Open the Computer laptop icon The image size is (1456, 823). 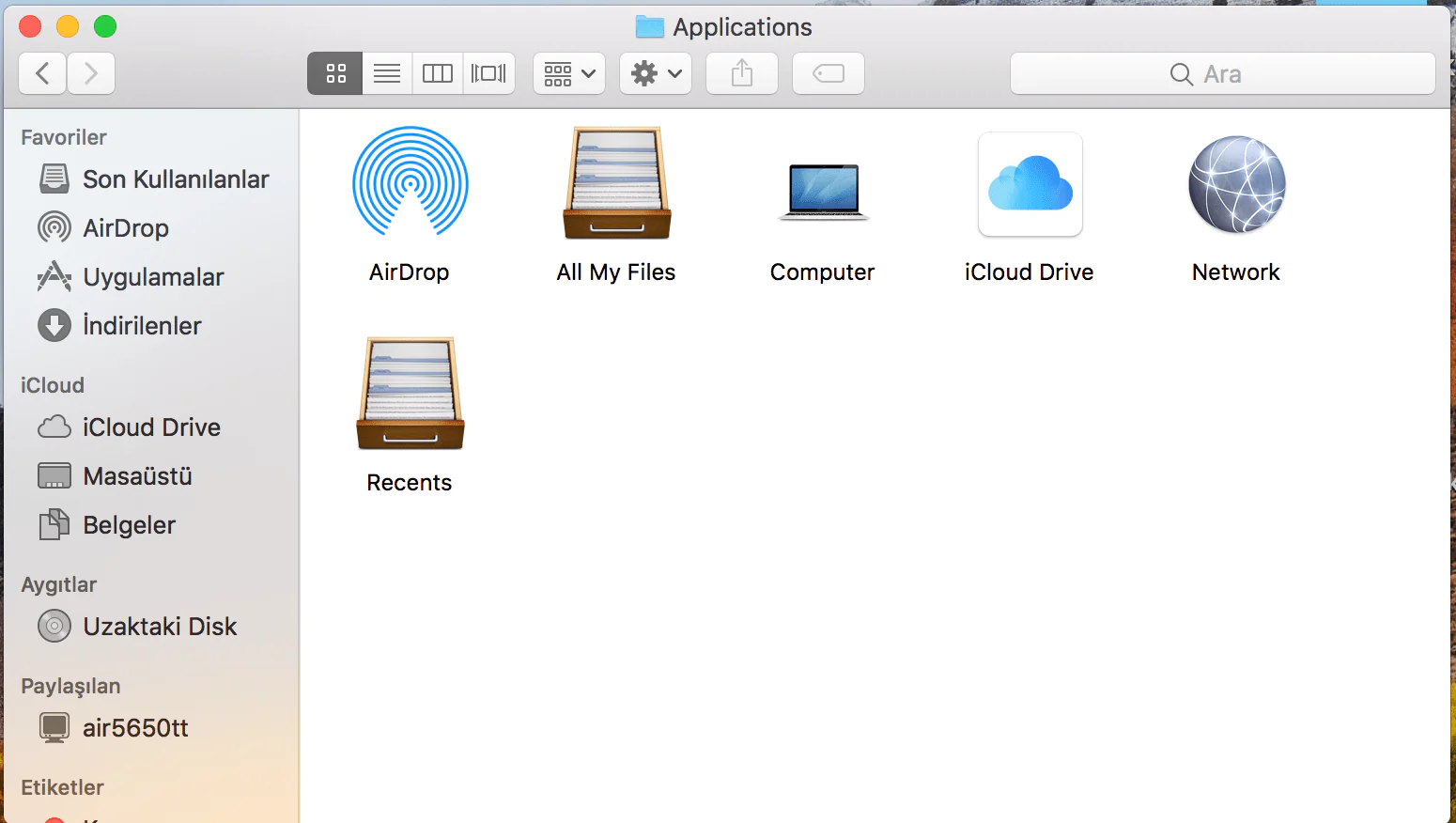tap(823, 191)
